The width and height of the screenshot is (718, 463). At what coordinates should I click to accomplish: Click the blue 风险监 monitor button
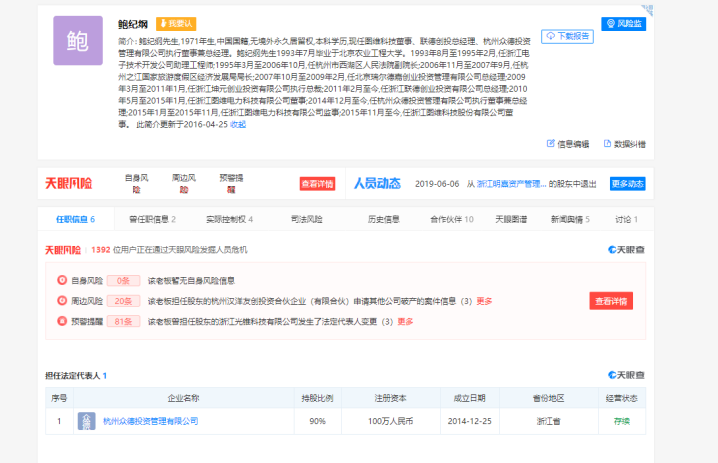(624, 23)
